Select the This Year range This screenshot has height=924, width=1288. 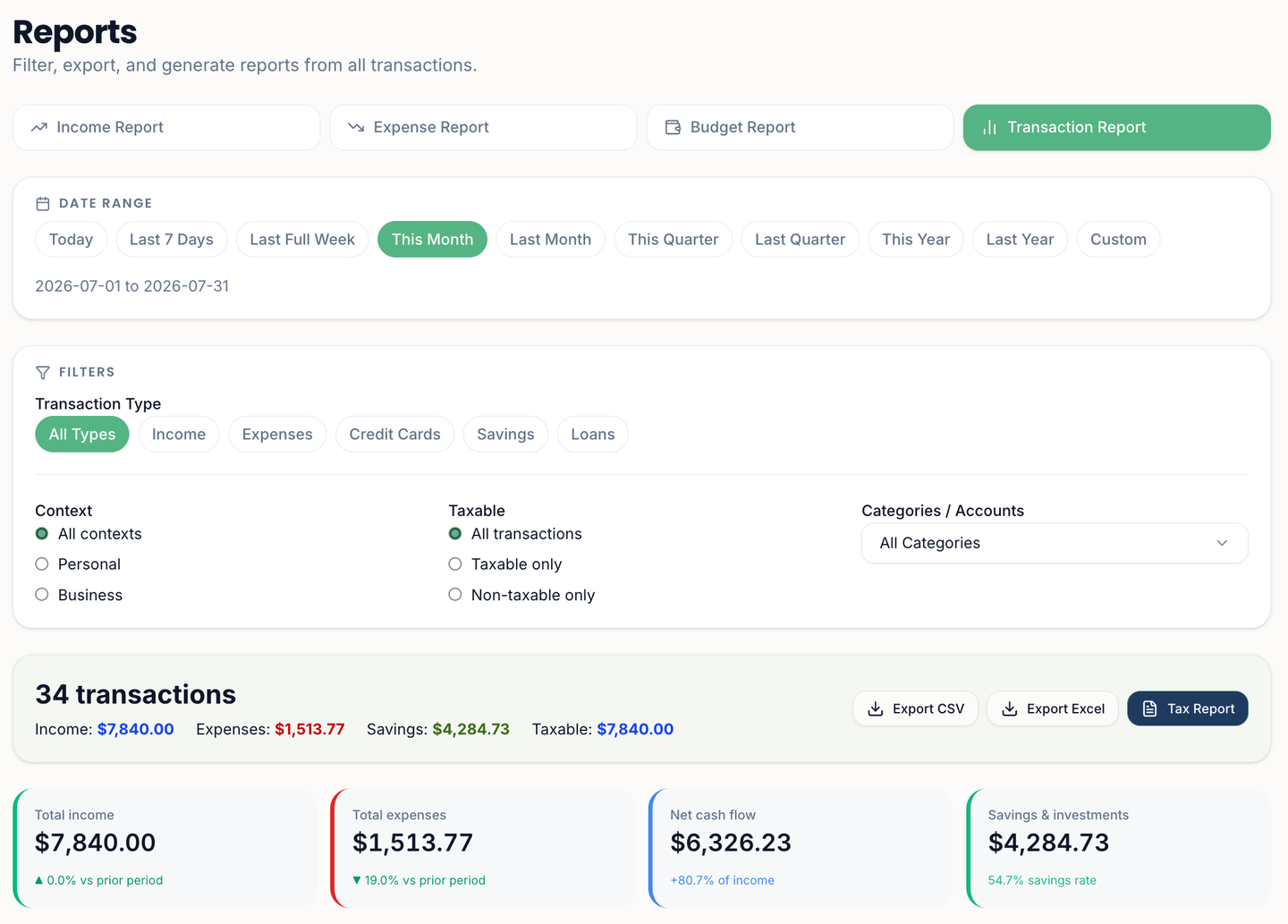click(x=916, y=239)
